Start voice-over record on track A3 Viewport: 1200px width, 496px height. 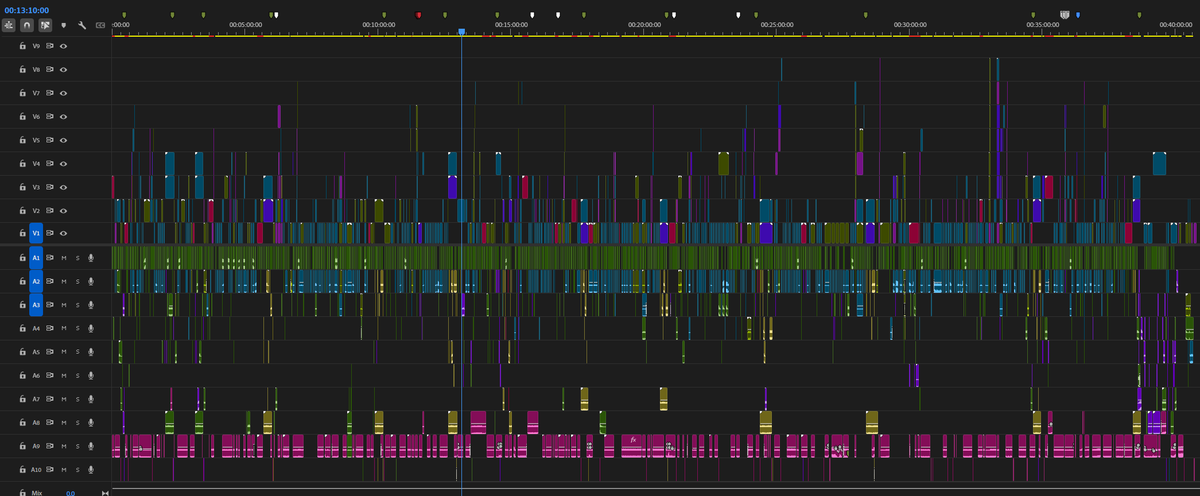(91, 304)
